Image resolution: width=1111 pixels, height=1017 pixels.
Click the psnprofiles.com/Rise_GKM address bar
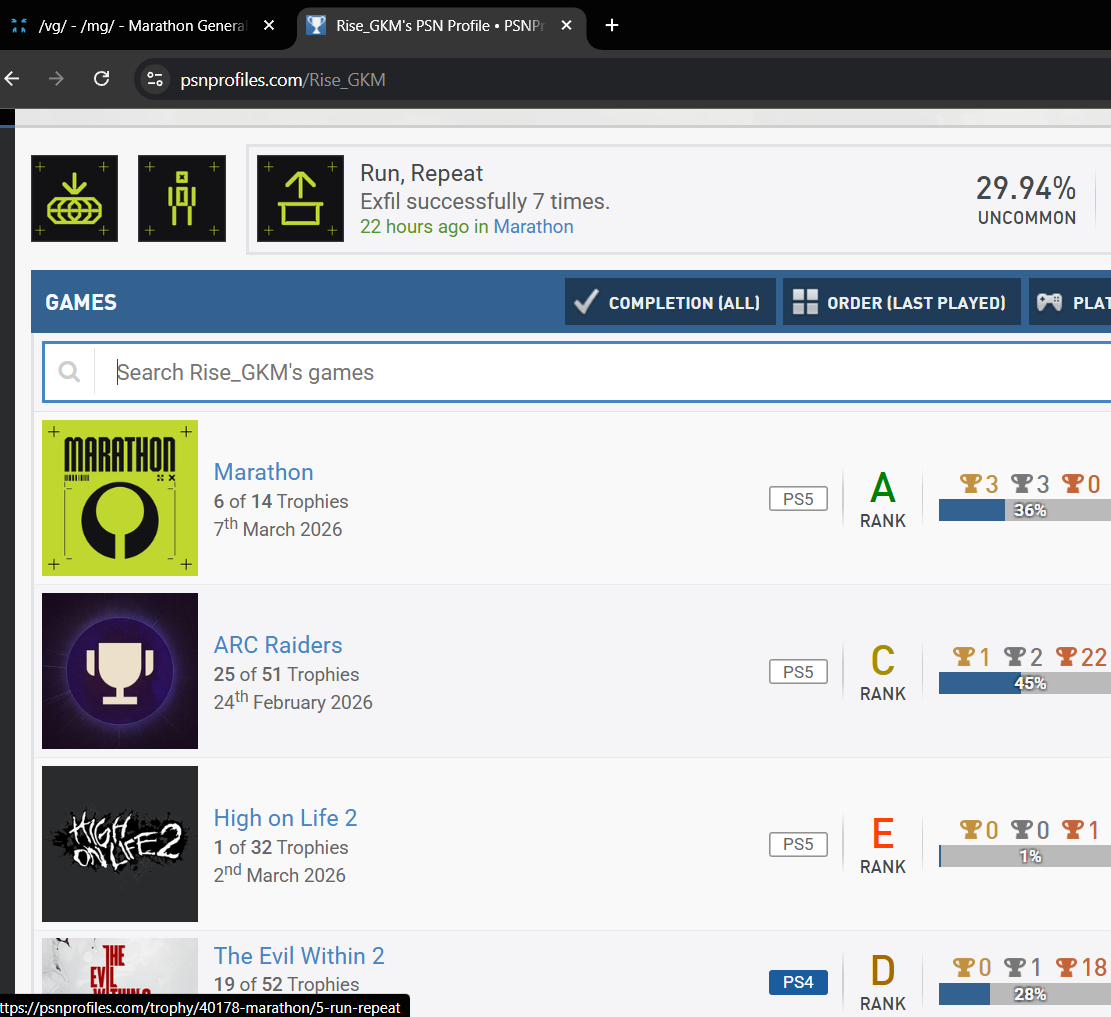coord(624,79)
